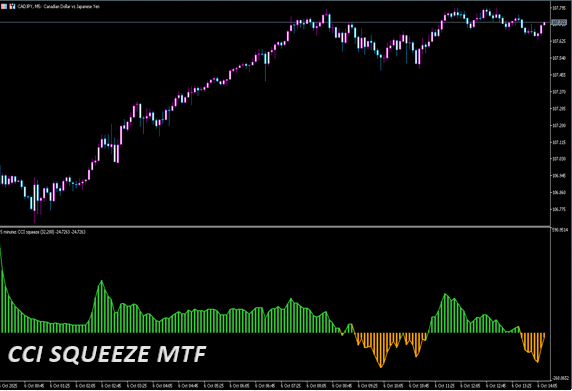Click the 6 Oct 02:05 time label

pos(85,386)
